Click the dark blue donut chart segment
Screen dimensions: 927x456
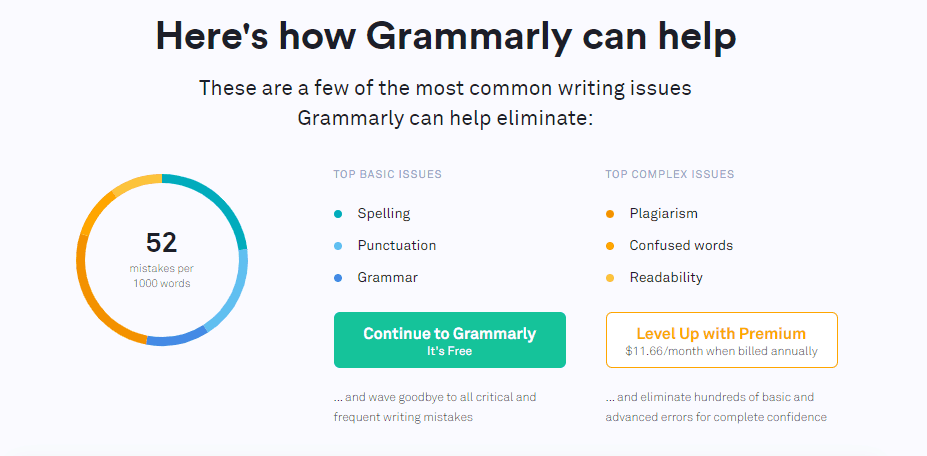[x=176, y=339]
